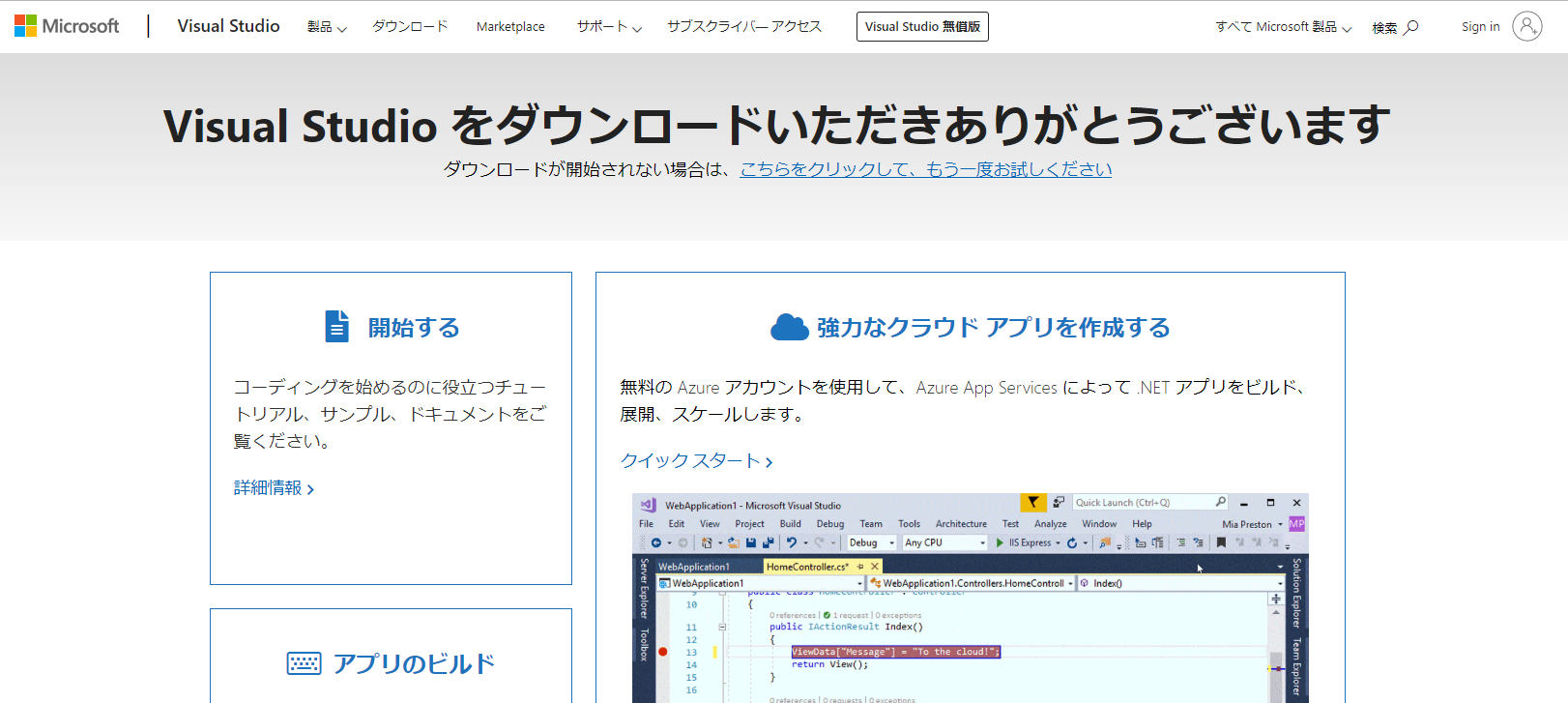Open the Team Explorer side tab

(x=1297, y=666)
